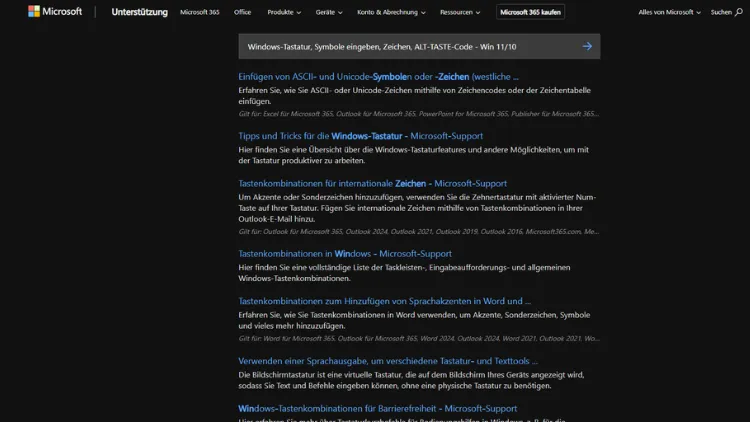Open Windows-Tastenkombinationen für Barrierefreiheit result

pos(377,408)
